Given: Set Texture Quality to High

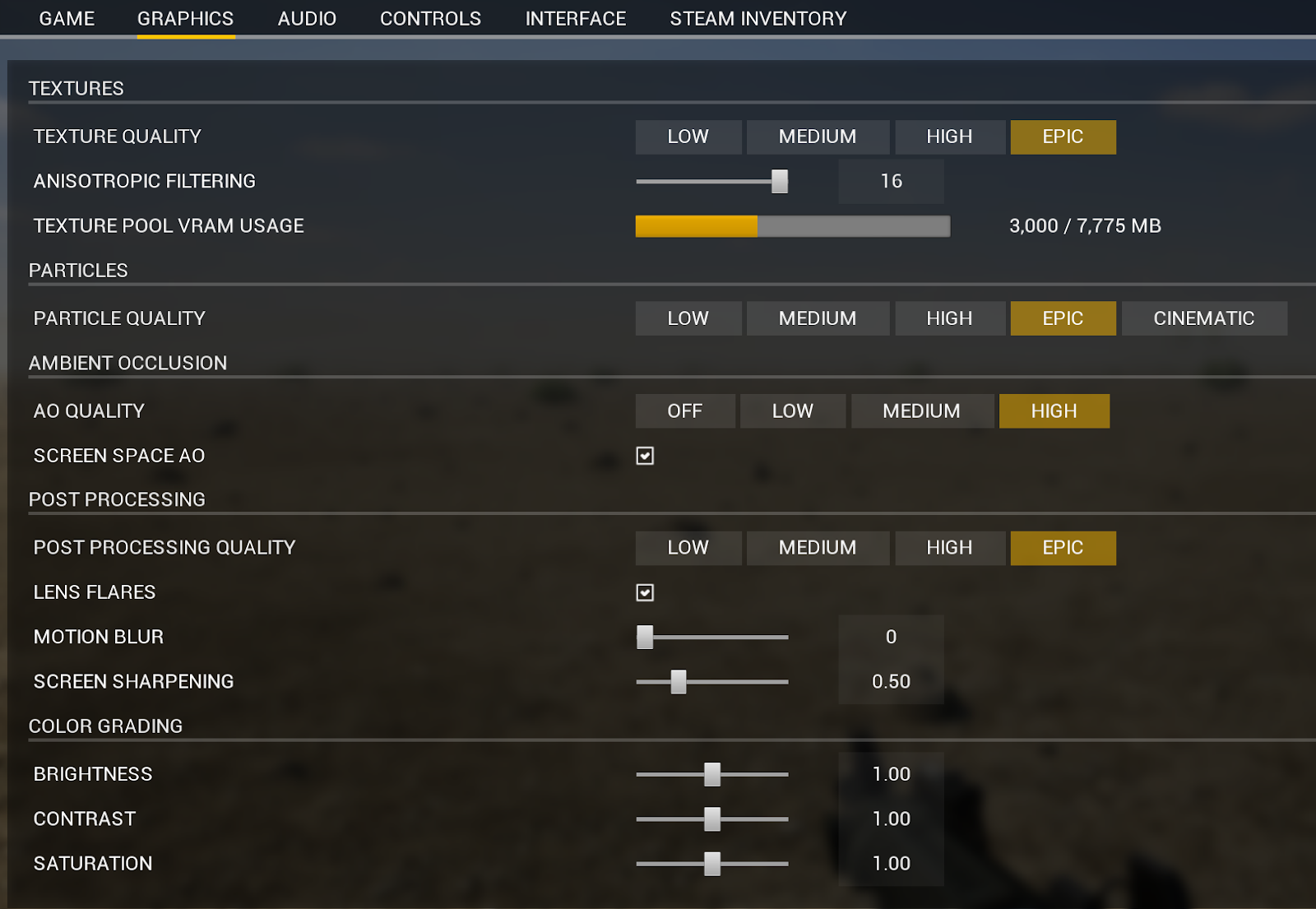Looking at the screenshot, I should [x=949, y=137].
